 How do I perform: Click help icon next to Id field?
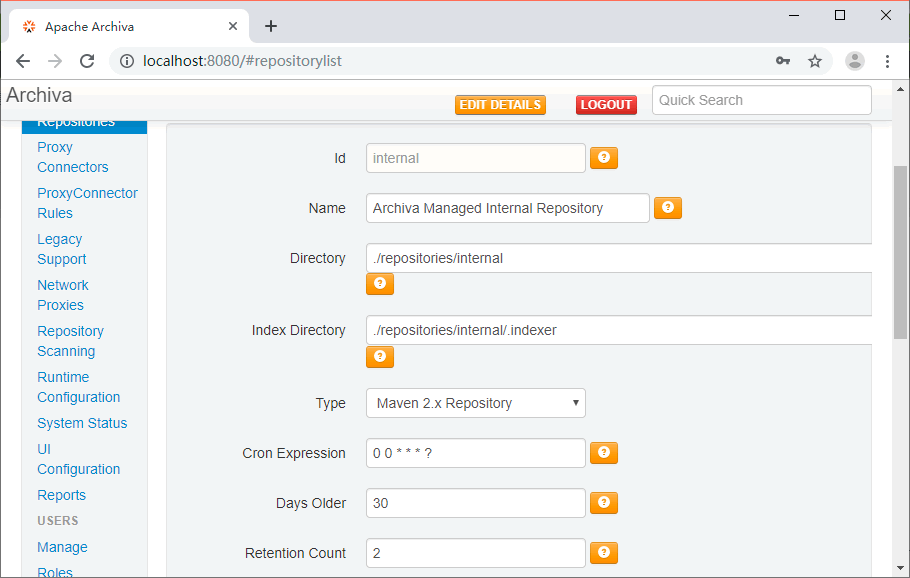[604, 158]
